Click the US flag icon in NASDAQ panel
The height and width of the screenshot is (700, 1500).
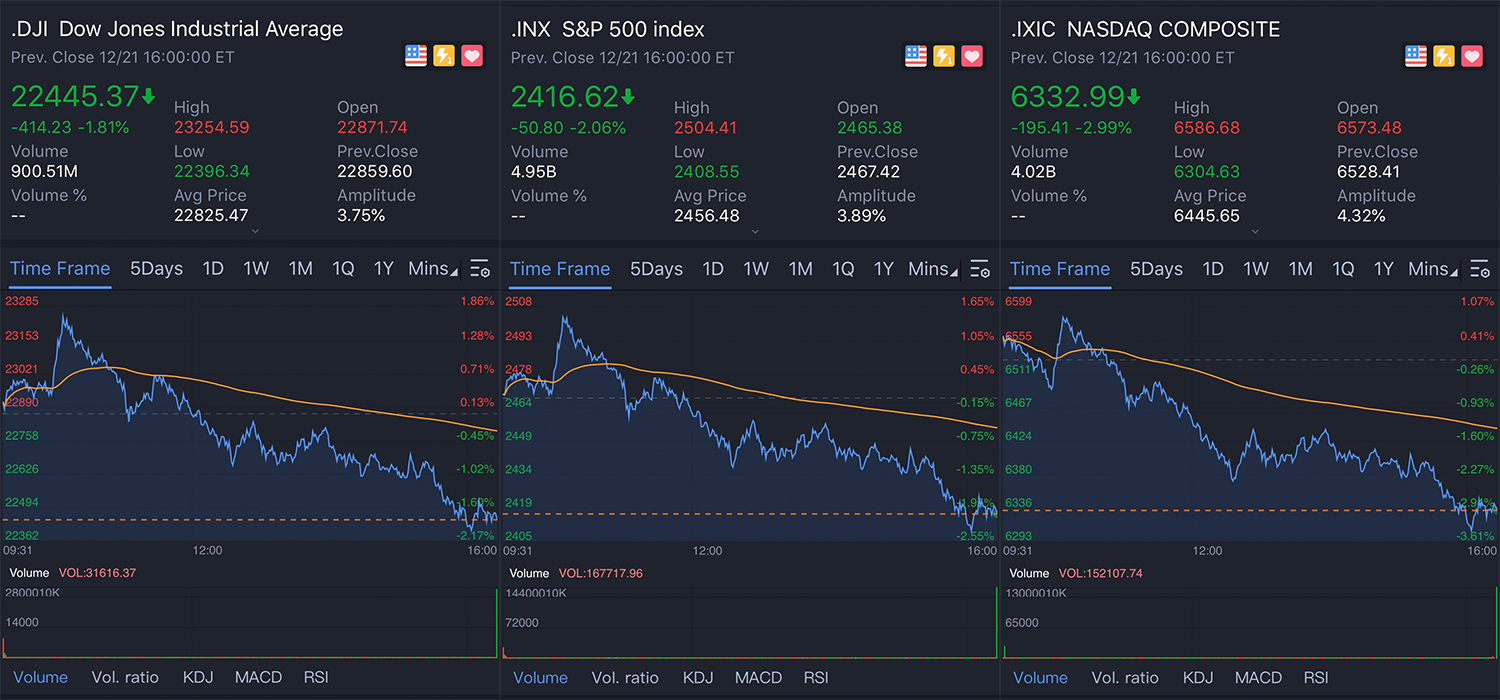click(1416, 56)
